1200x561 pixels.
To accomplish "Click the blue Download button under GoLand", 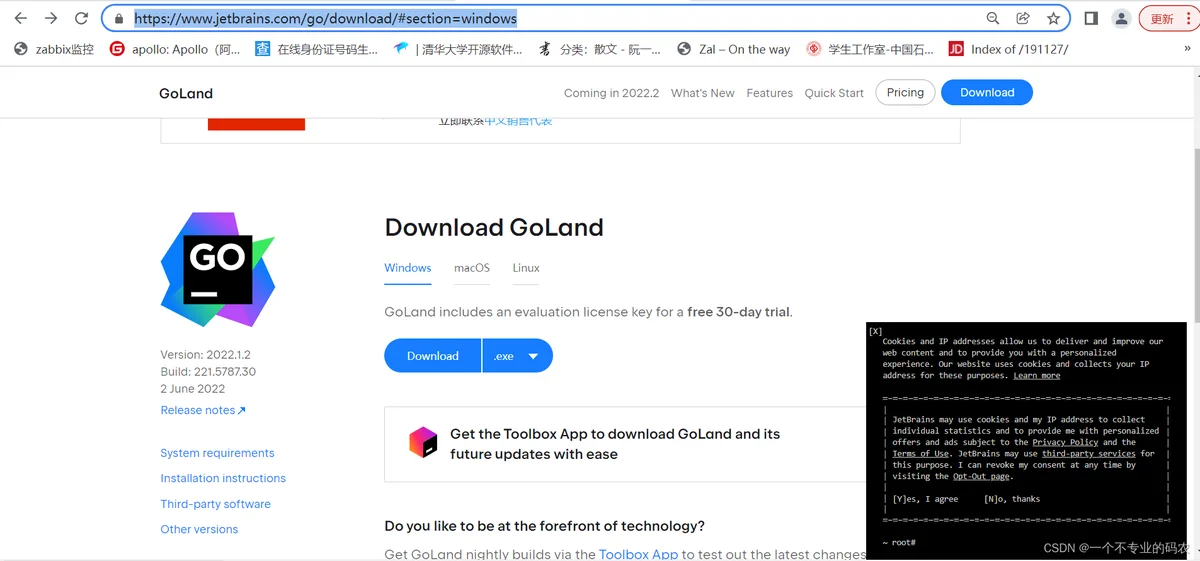I will point(433,356).
